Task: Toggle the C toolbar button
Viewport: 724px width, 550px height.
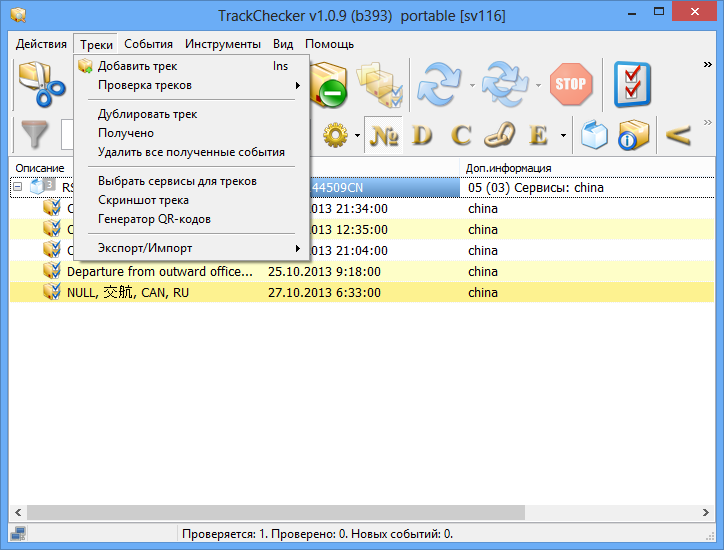Action: [x=461, y=135]
